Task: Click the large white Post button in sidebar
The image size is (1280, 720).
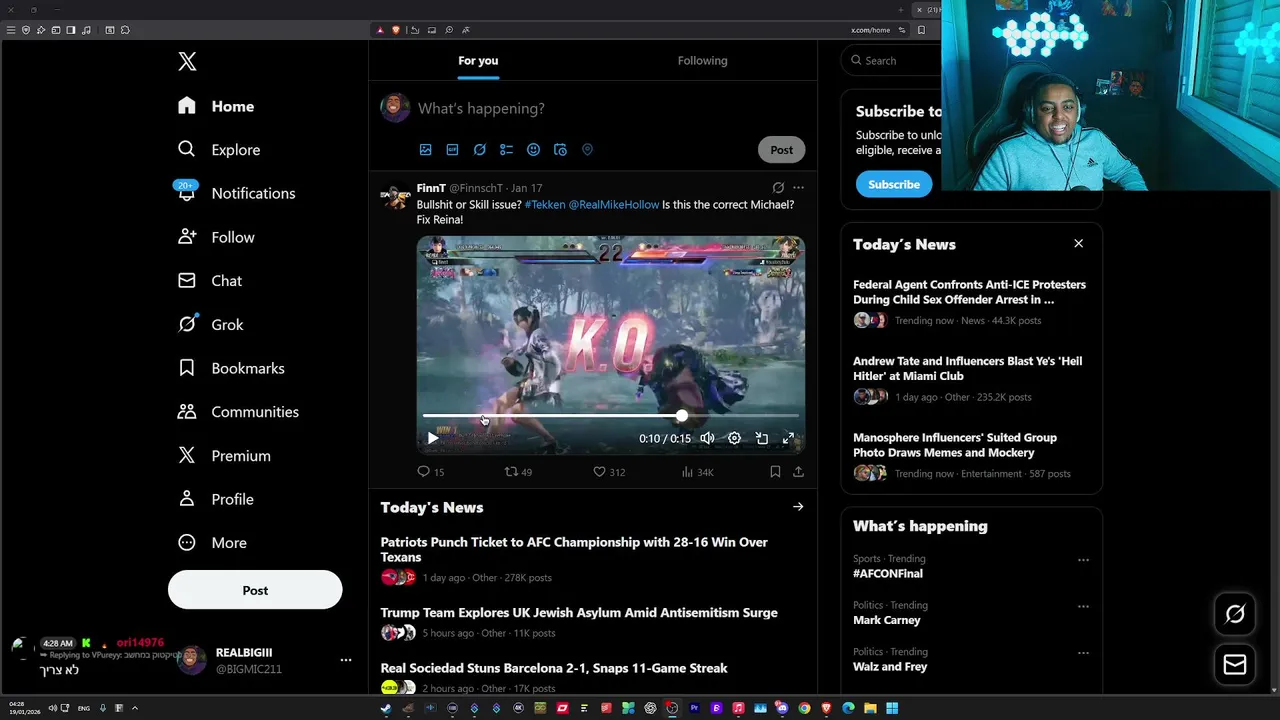Action: [255, 590]
